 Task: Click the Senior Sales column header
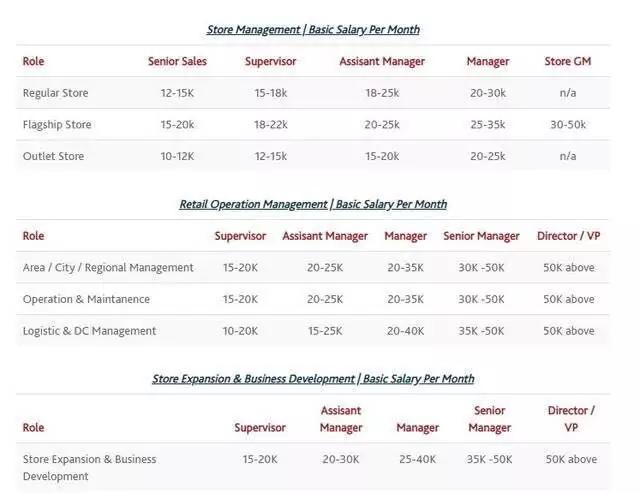177,62
